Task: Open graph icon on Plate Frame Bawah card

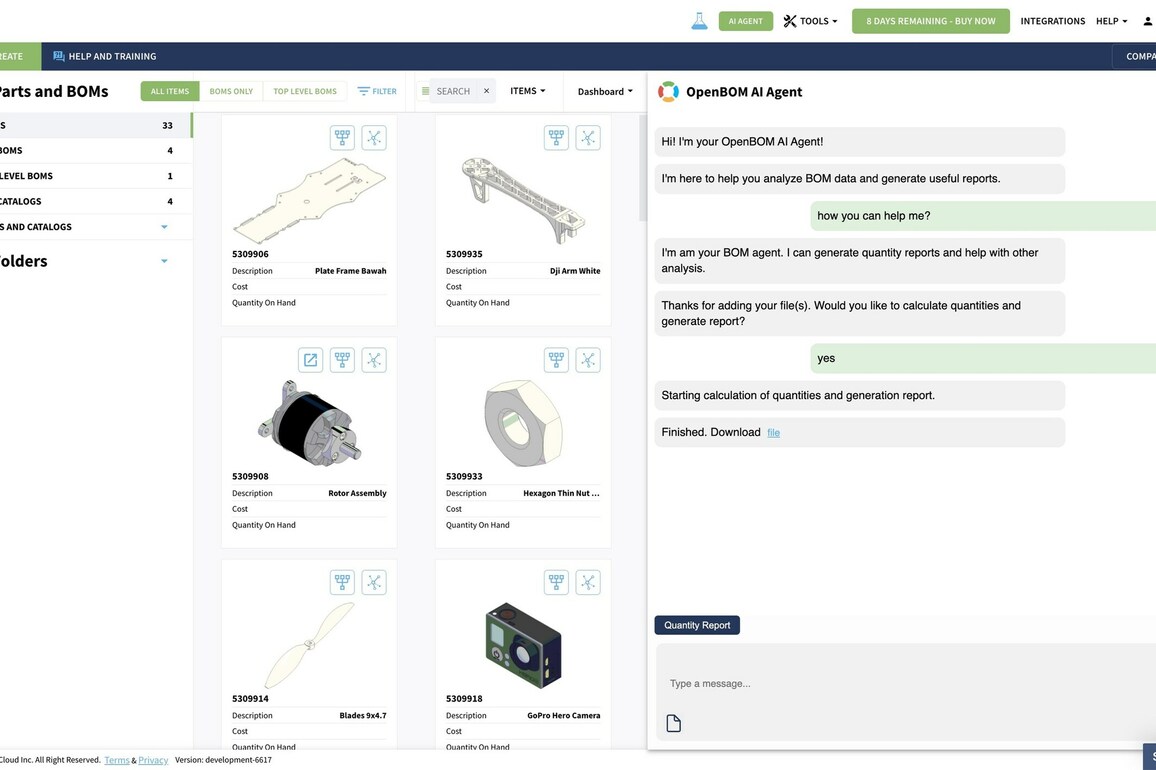Action: coord(375,137)
